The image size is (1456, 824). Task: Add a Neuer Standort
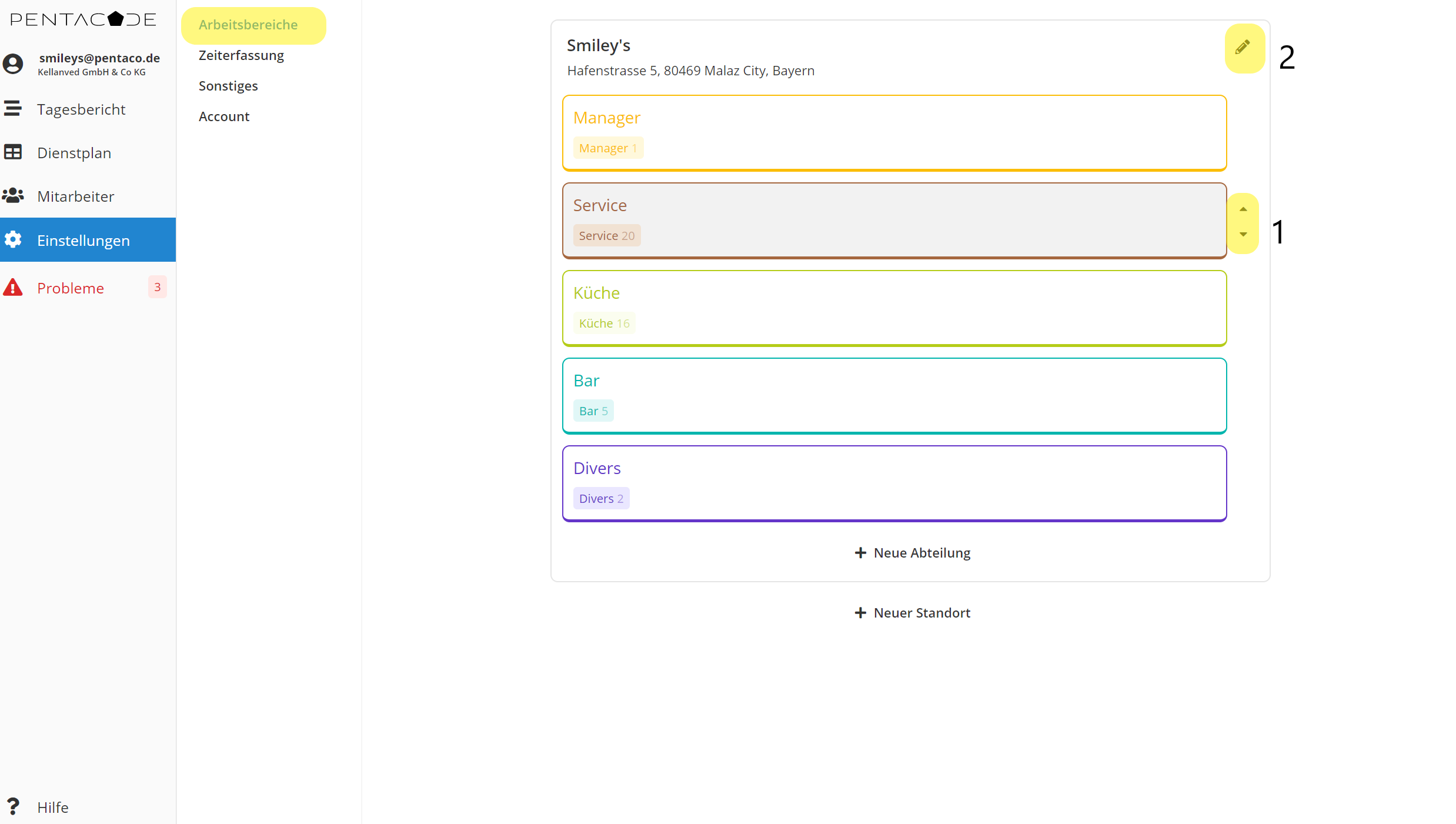tap(912, 613)
